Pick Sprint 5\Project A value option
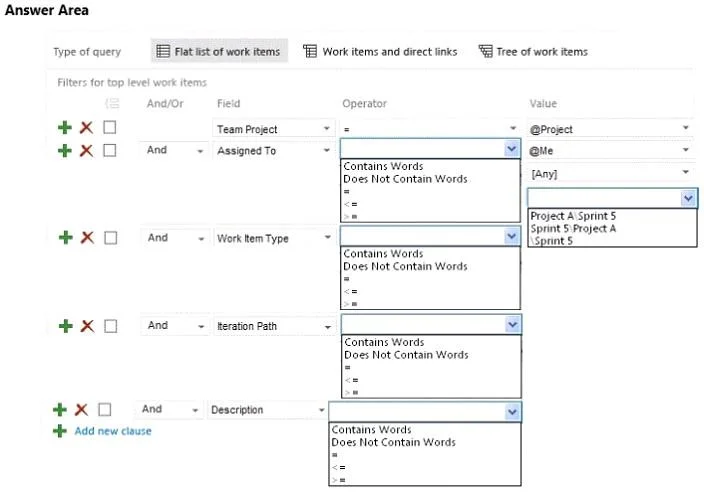Viewport: 704px width, 492px height. [573, 228]
